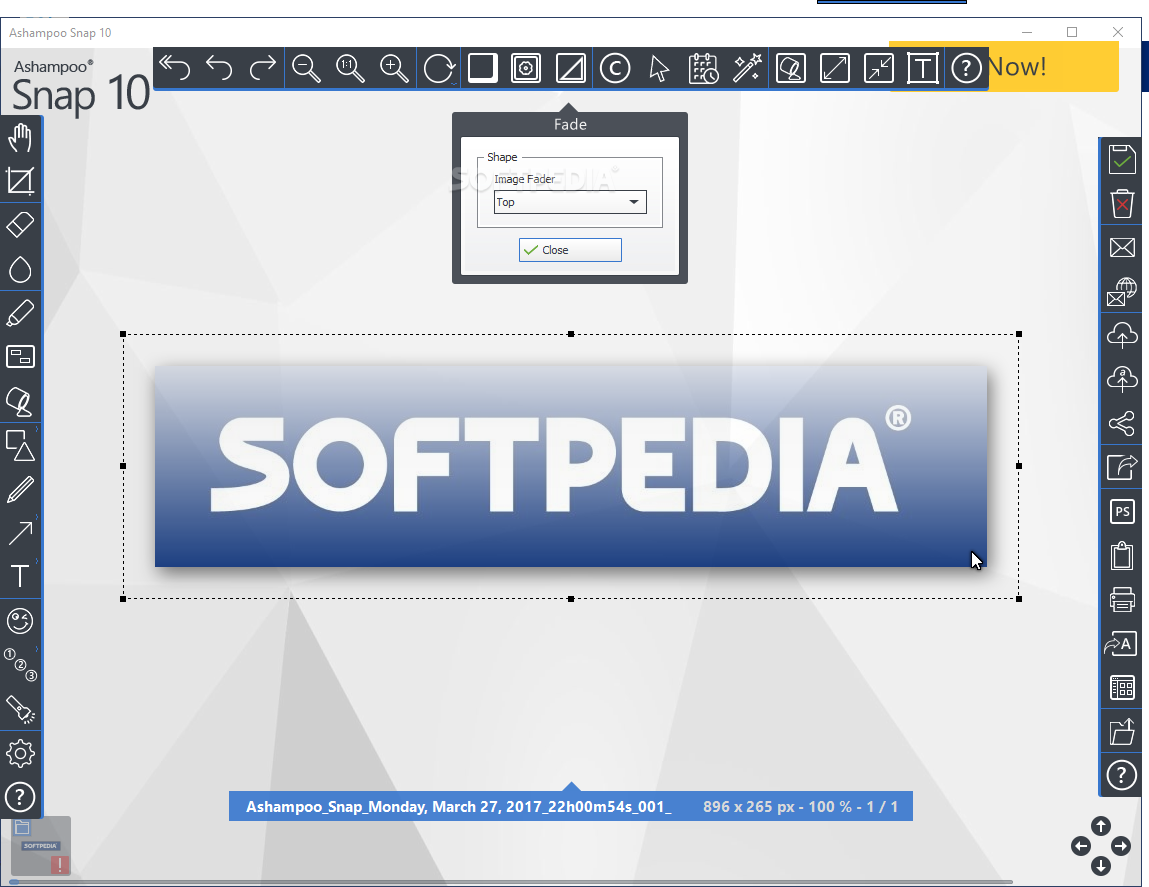Viewport: 1149px width, 887px height.
Task: Open the magic wand effects tool
Action: [747, 68]
